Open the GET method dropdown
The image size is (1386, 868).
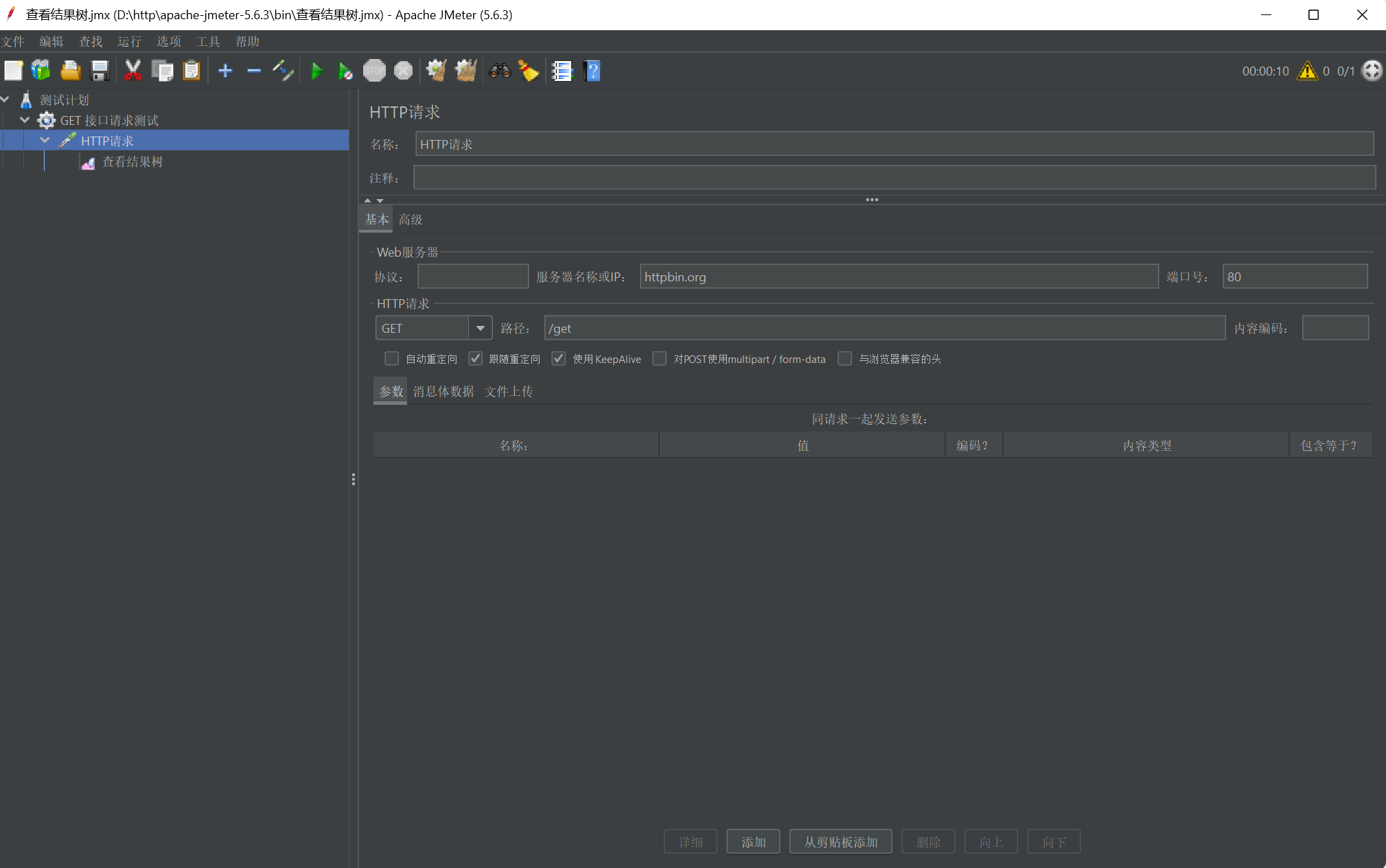pos(480,329)
